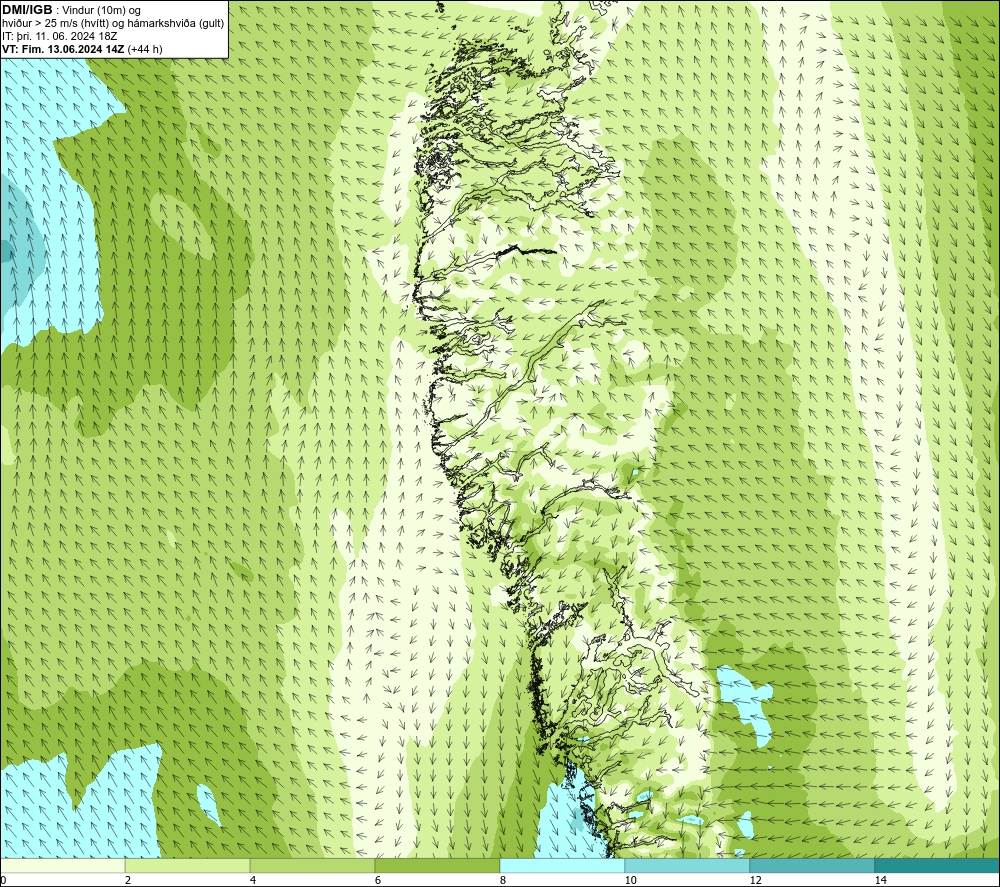Click the 6–8 m/s dark green swatch

437,866
